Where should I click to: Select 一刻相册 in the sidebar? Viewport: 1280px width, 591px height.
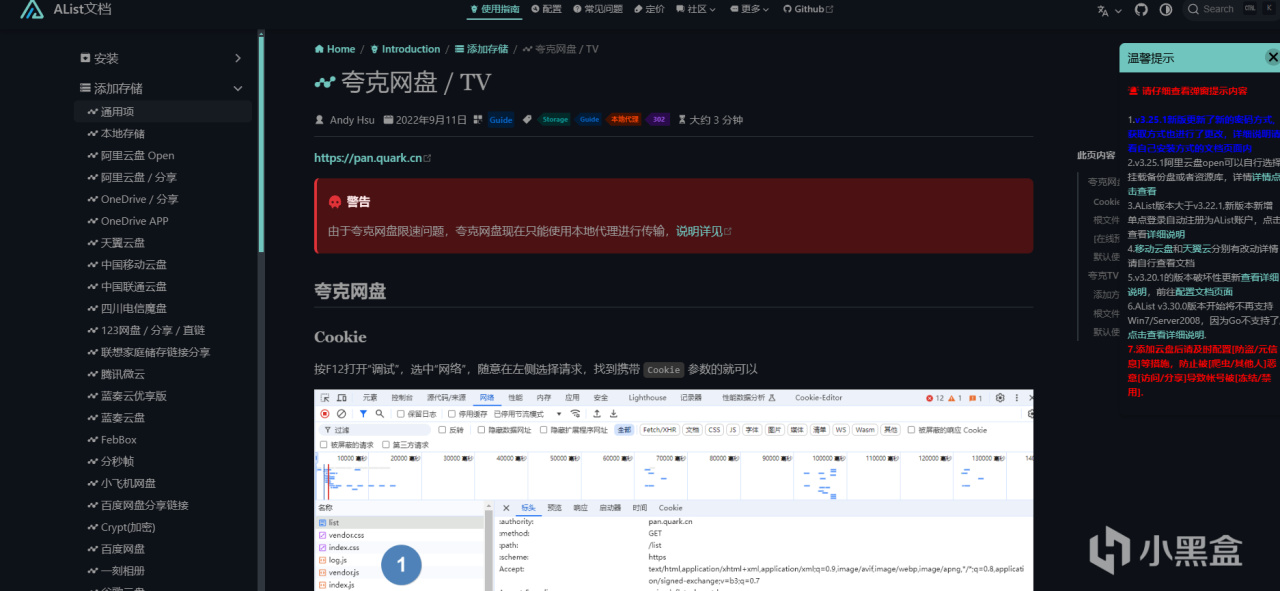(162, 571)
